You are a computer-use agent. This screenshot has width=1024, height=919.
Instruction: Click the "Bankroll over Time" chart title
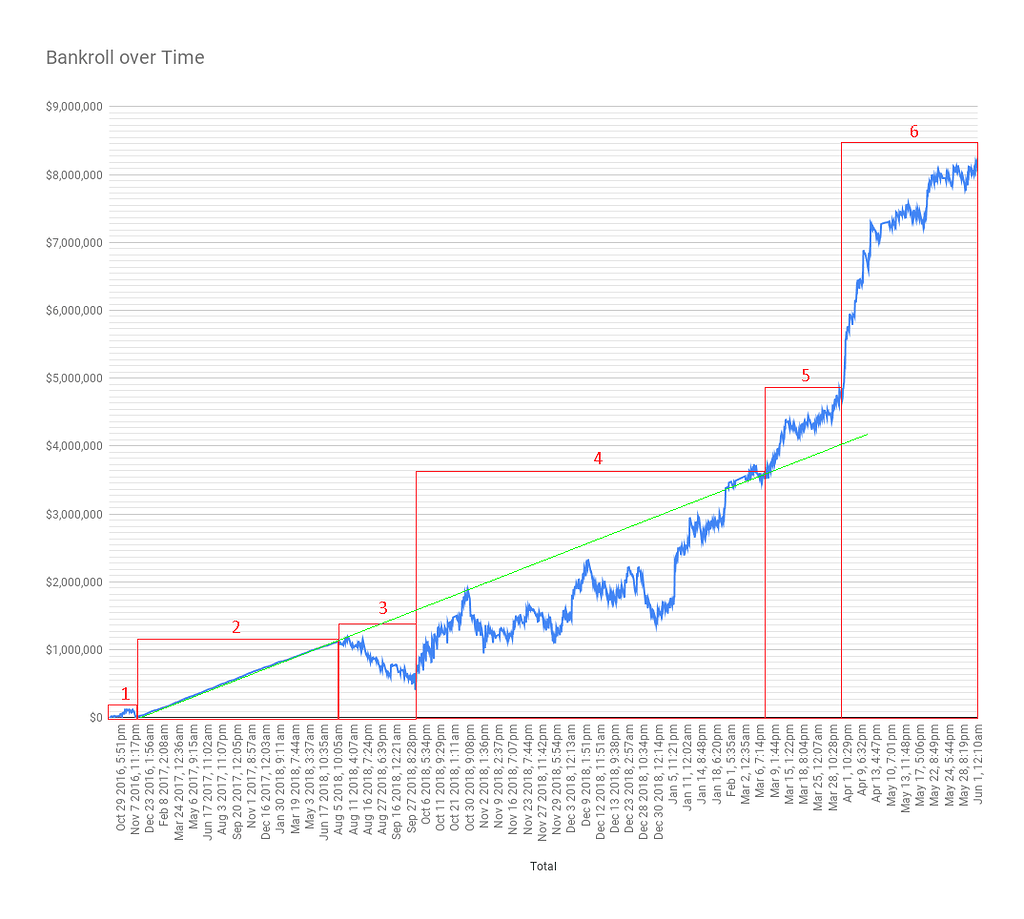[x=125, y=57]
